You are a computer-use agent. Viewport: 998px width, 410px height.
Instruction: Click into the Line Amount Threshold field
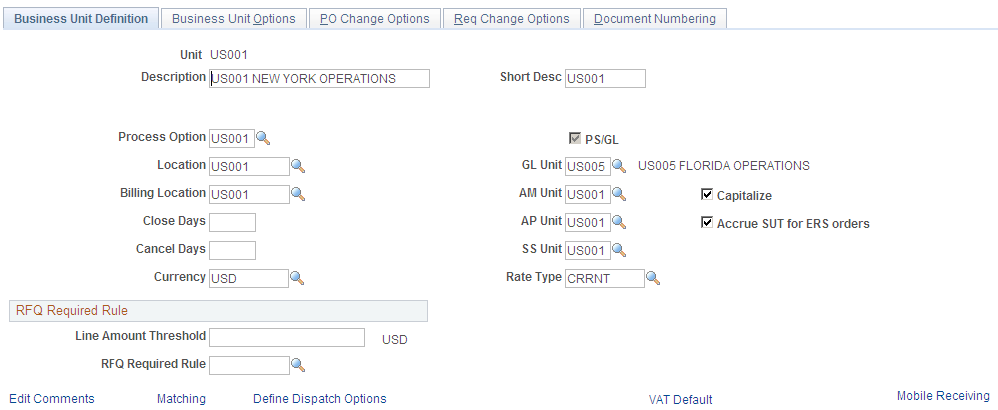point(287,337)
